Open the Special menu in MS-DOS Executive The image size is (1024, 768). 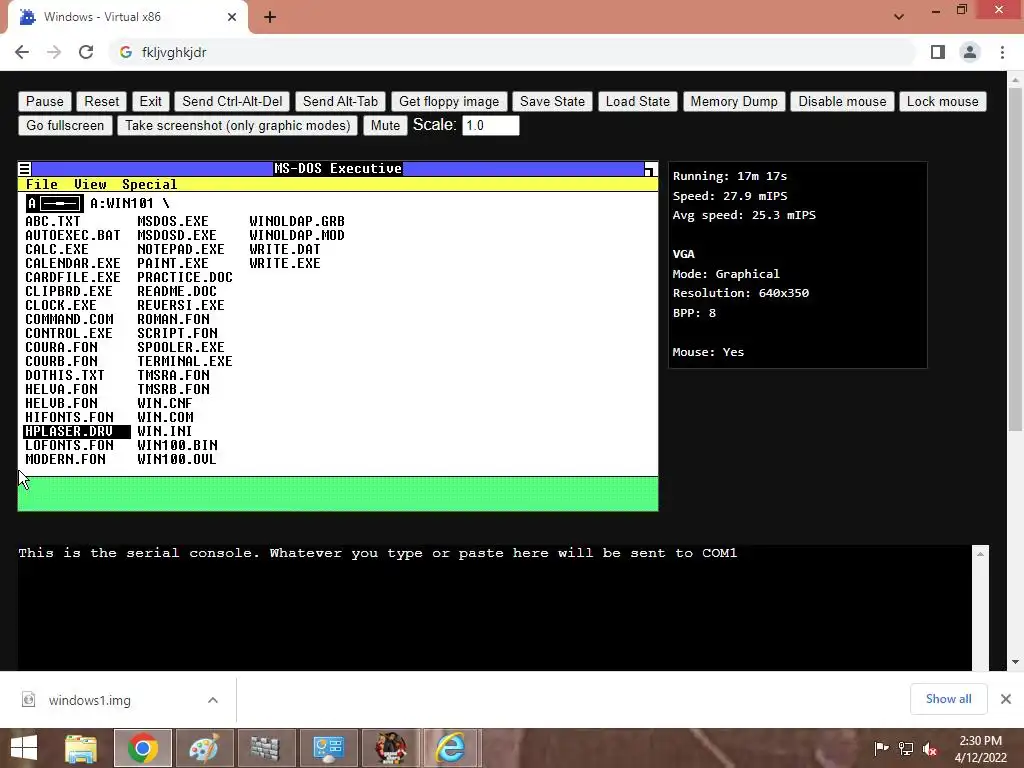pos(150,185)
